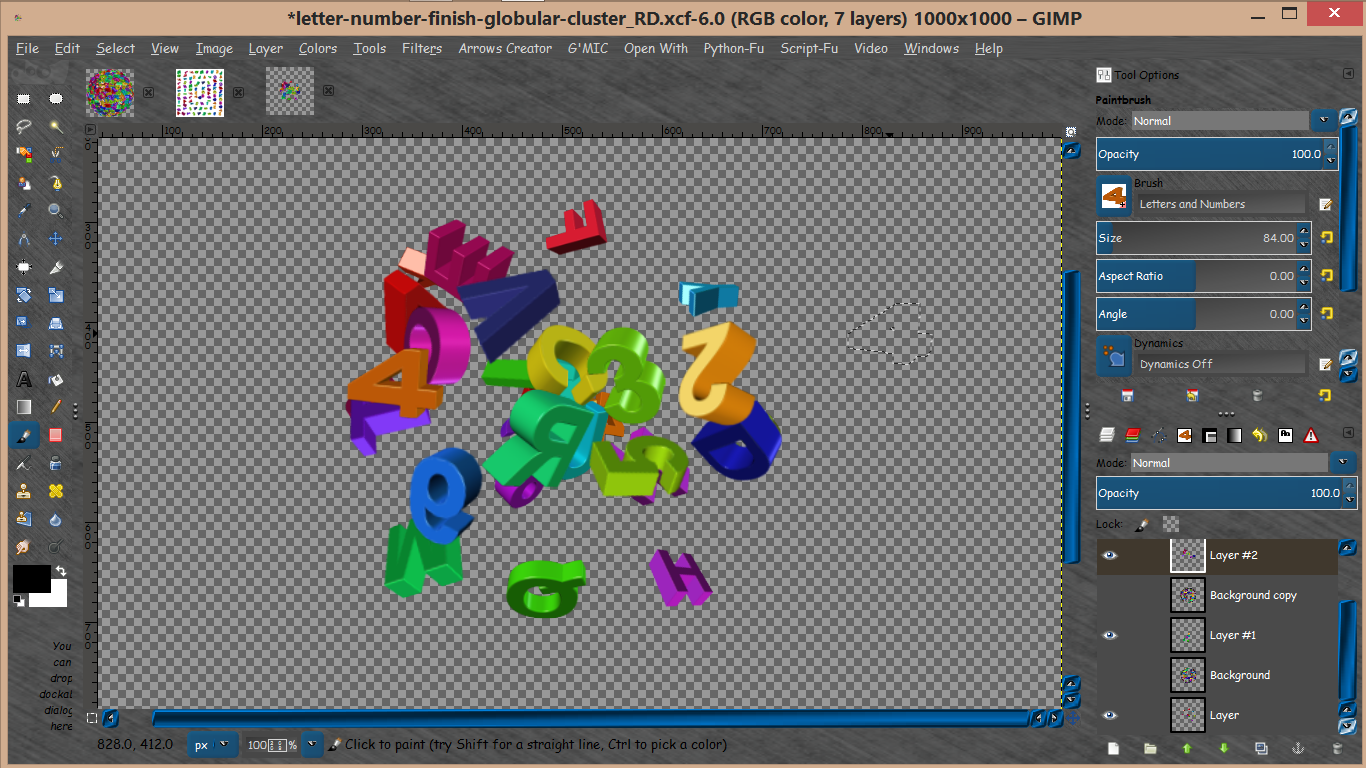
Task: Anchor the floating layer
Action: [x=1298, y=748]
